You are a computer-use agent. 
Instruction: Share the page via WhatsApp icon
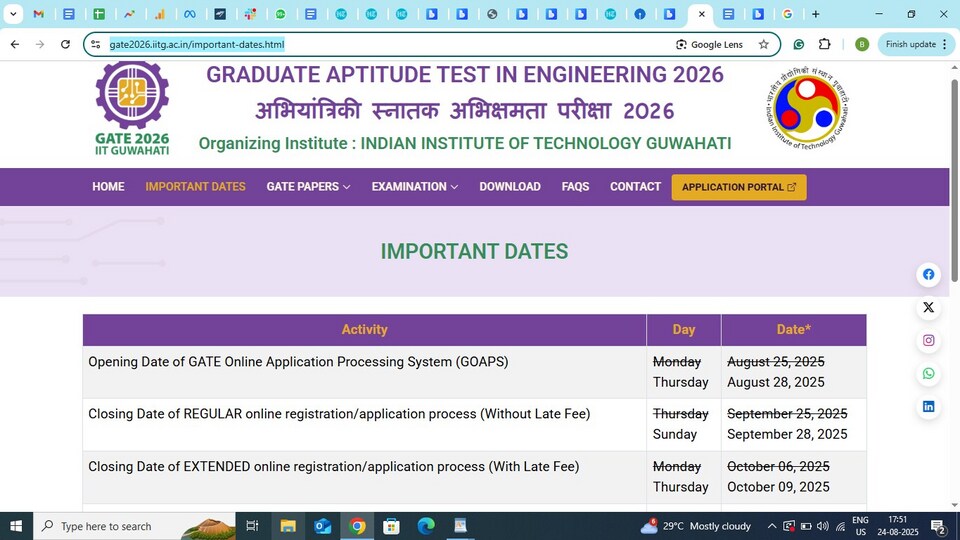[929, 373]
